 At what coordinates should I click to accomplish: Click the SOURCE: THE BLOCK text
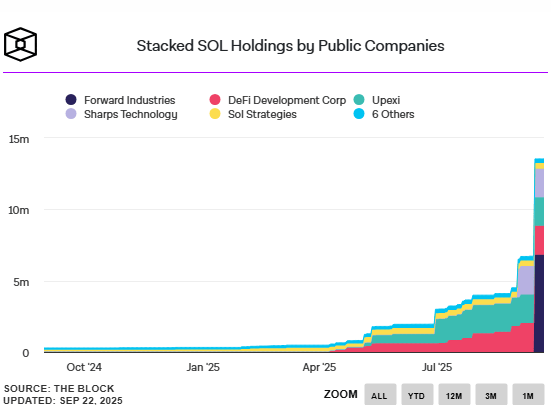[59, 388]
